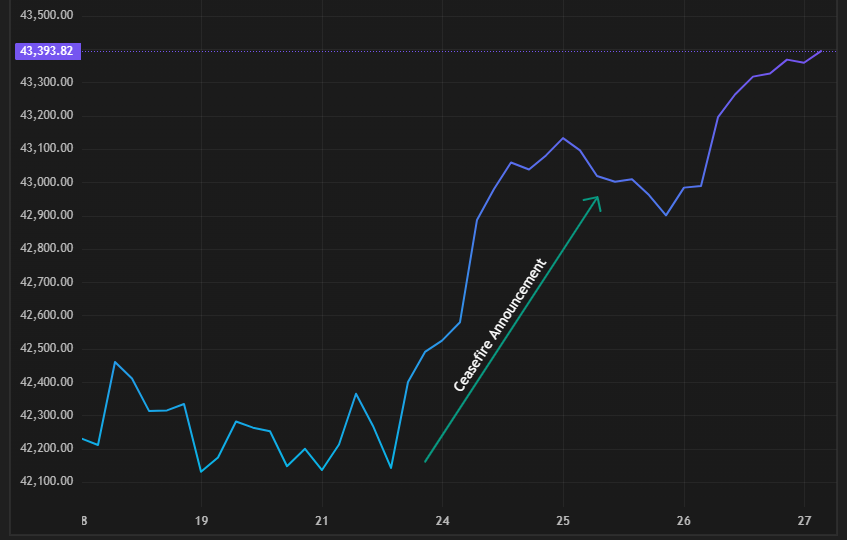The image size is (847, 540).
Task: Click the current price label 43,393.82
Action: point(48,51)
